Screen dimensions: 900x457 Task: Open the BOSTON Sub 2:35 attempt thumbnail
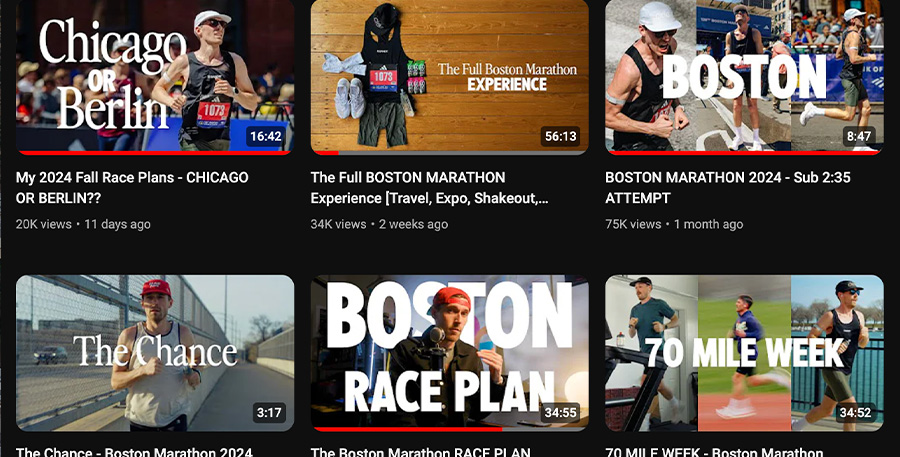click(744, 77)
